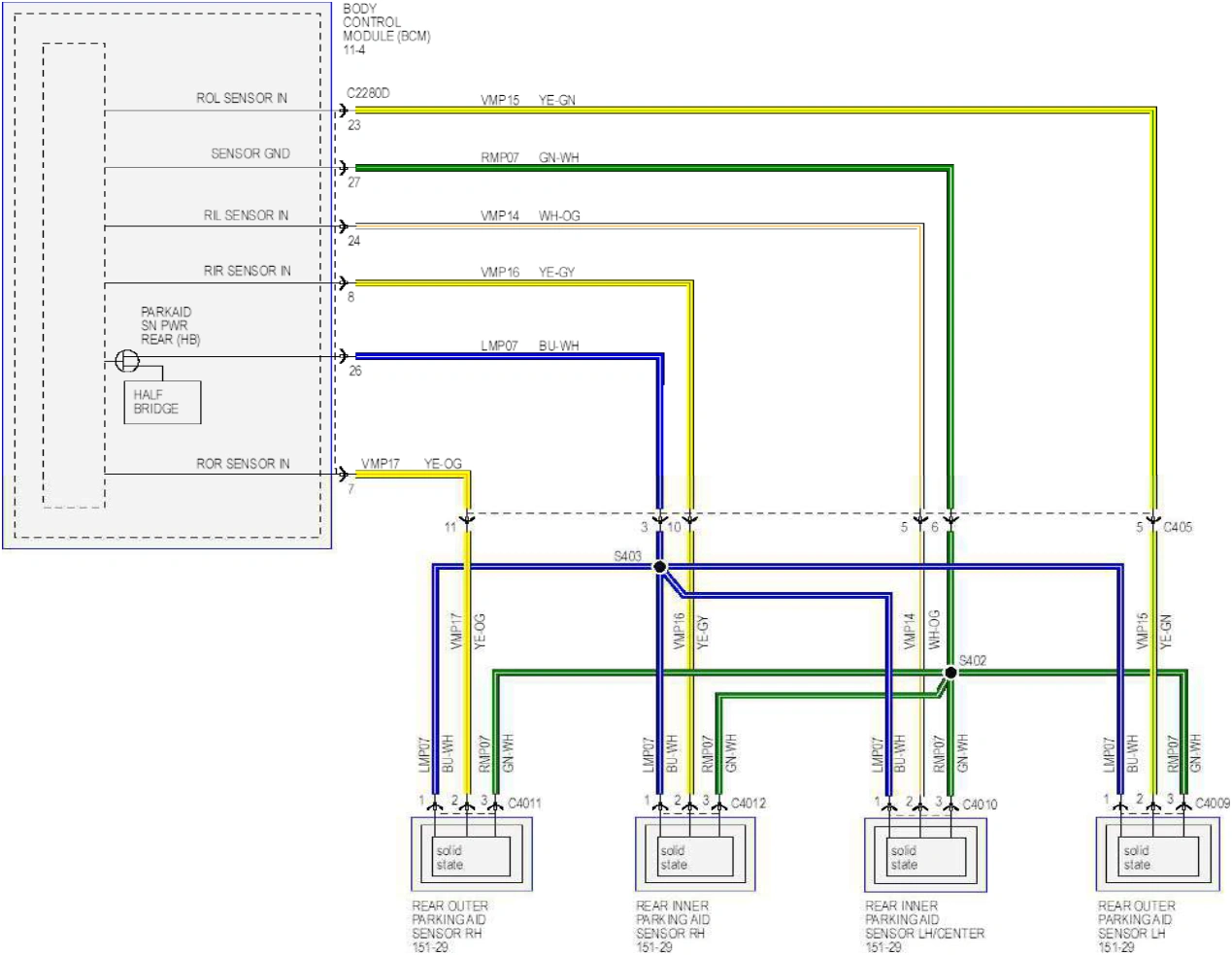Viewport: 1232px width, 955px height.
Task: Click pin number 8 at C2280D
Action: pyautogui.click(x=351, y=297)
